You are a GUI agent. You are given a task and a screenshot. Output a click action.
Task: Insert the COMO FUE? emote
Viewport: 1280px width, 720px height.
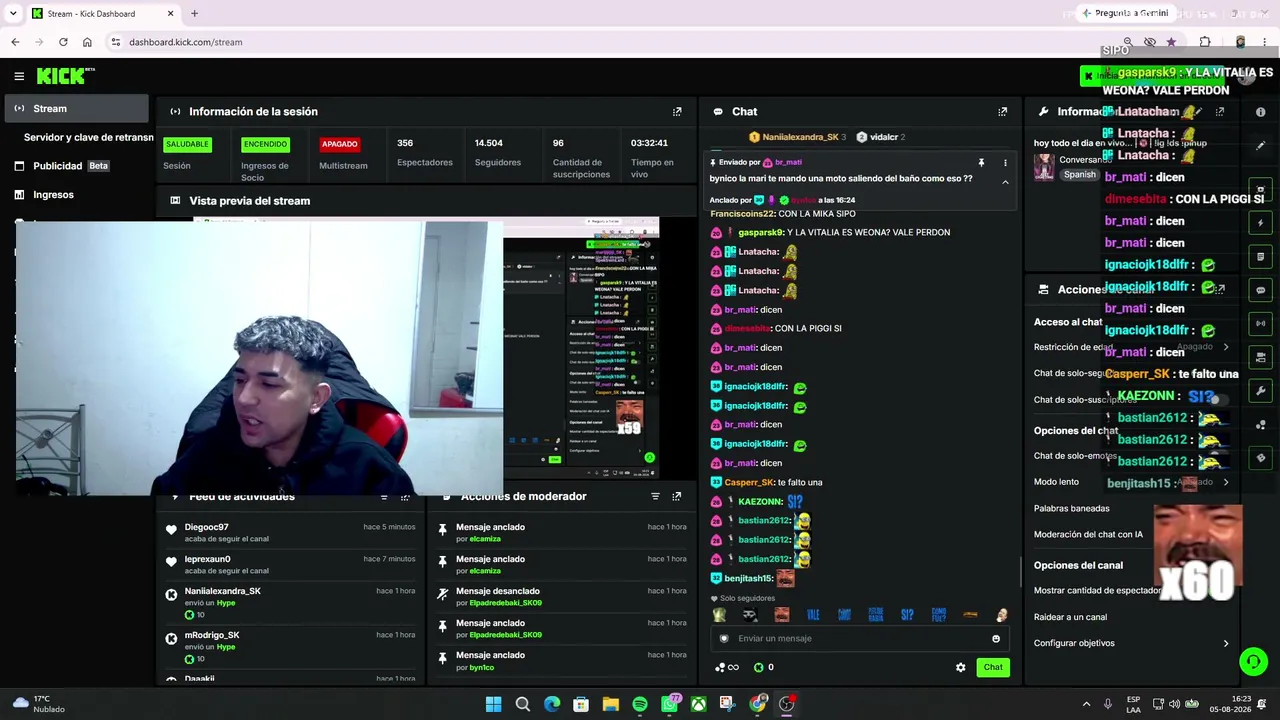938,615
